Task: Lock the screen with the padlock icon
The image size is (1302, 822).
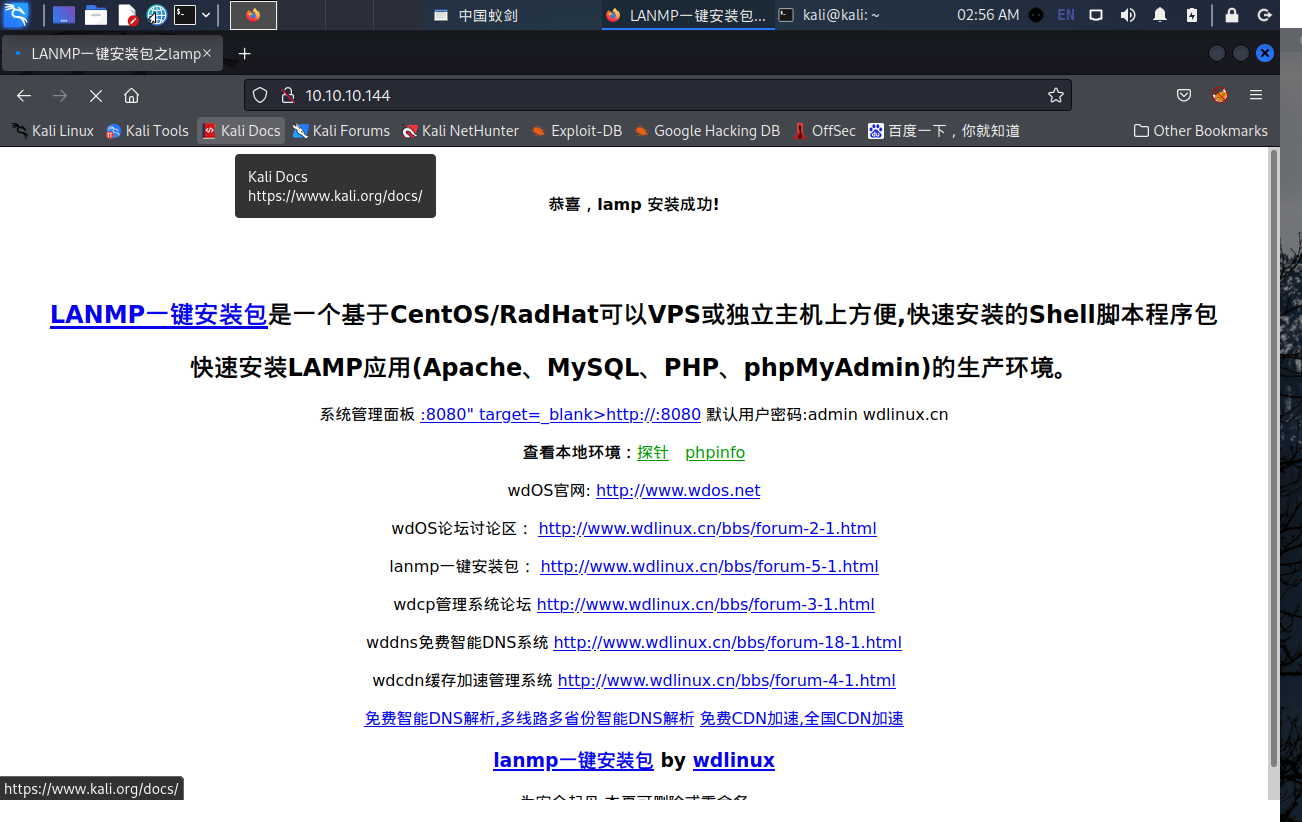Action: coord(1232,15)
